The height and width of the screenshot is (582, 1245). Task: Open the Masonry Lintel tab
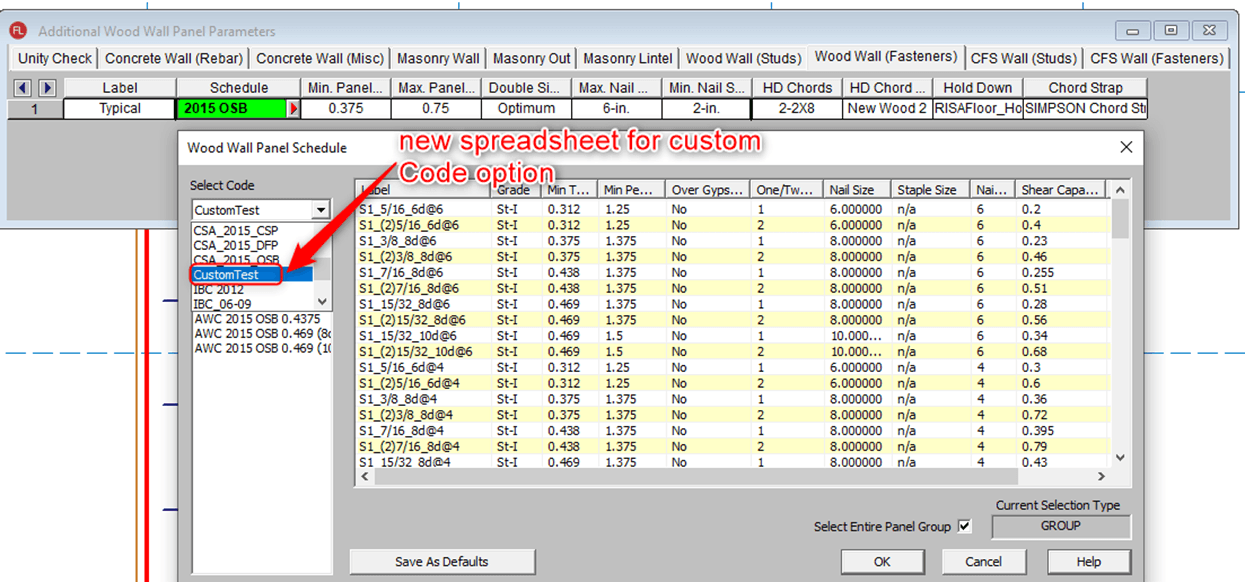[628, 59]
